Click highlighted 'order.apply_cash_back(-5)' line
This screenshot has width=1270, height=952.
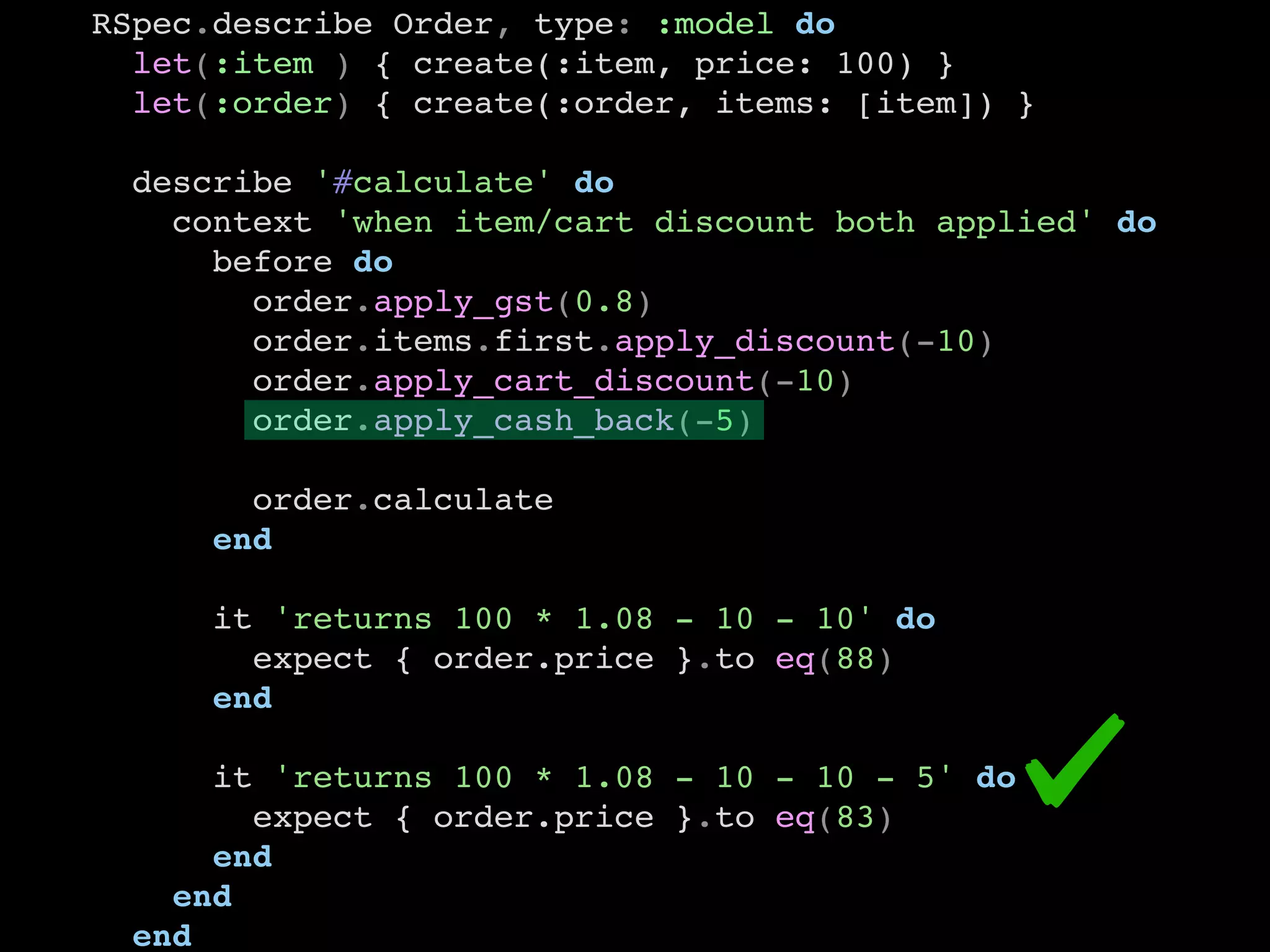pyautogui.click(x=504, y=421)
